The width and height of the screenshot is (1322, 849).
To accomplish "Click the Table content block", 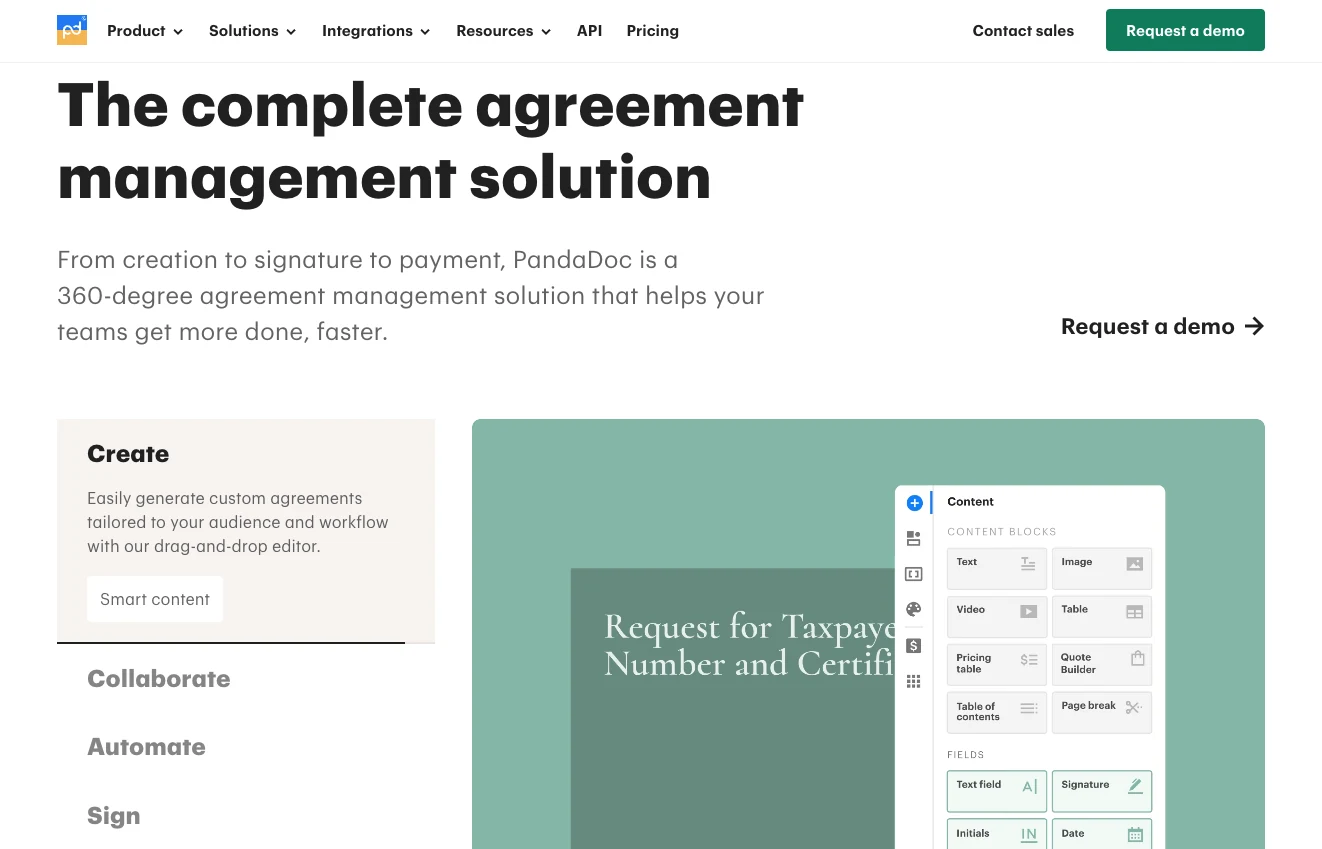I will tap(1102, 616).
